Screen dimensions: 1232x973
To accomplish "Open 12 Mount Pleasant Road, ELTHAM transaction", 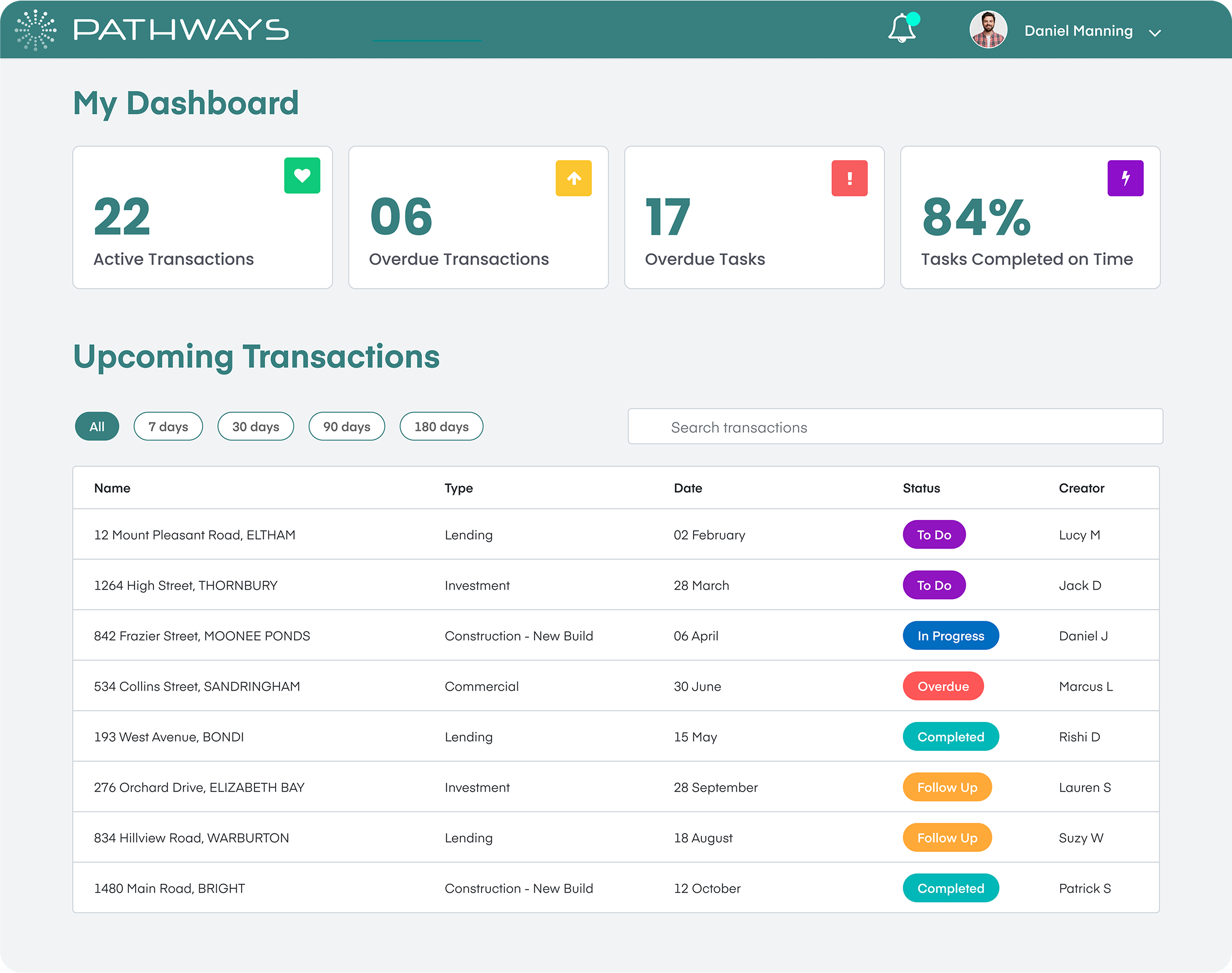I will [x=194, y=535].
